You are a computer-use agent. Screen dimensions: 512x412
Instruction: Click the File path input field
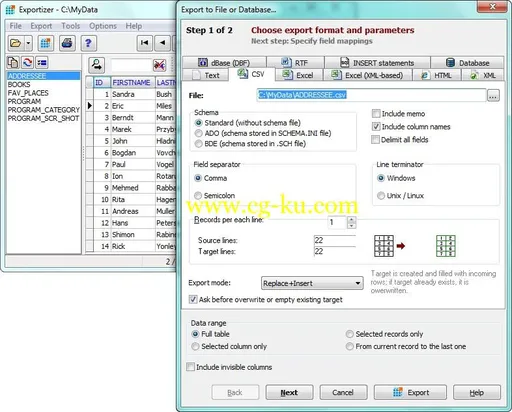pos(371,95)
